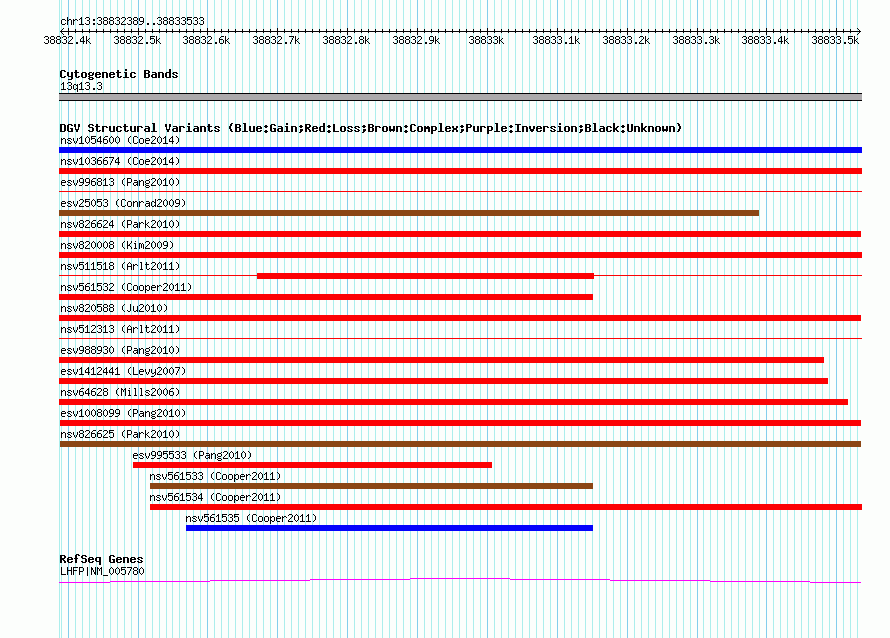Click the red bar under nsv826624
890x638 pixels.
pyautogui.click(x=460, y=234)
